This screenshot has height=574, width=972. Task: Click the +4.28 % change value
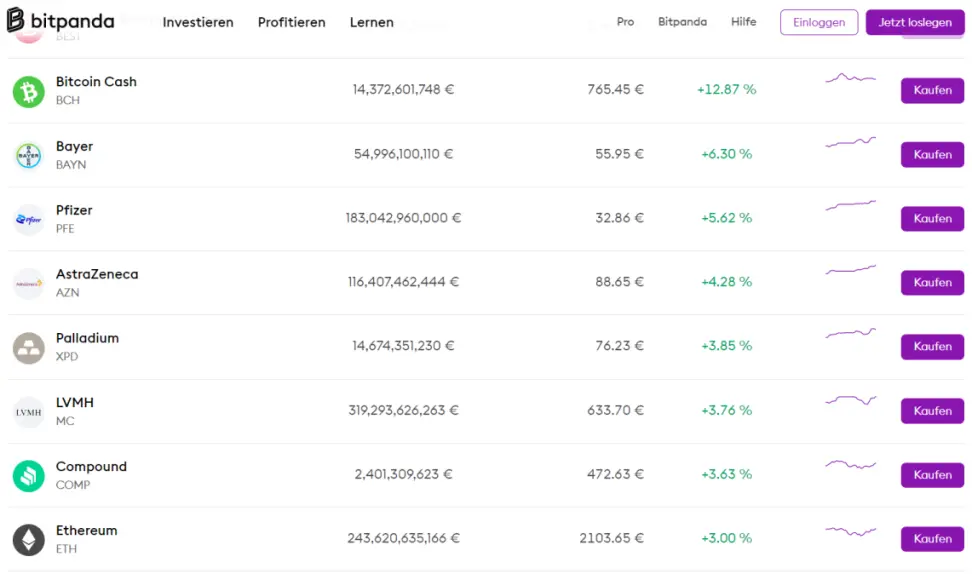tap(726, 281)
